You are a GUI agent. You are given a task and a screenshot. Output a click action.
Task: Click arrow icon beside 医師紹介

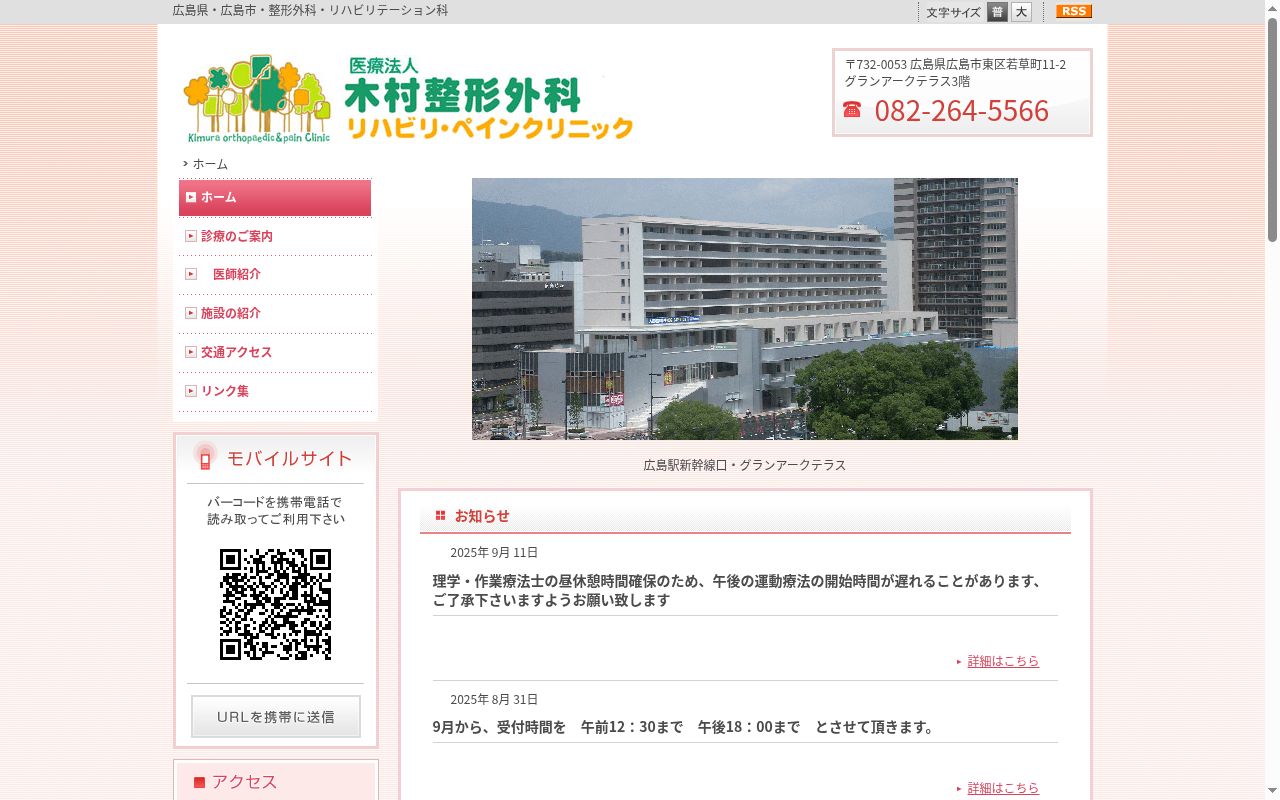[191, 274]
